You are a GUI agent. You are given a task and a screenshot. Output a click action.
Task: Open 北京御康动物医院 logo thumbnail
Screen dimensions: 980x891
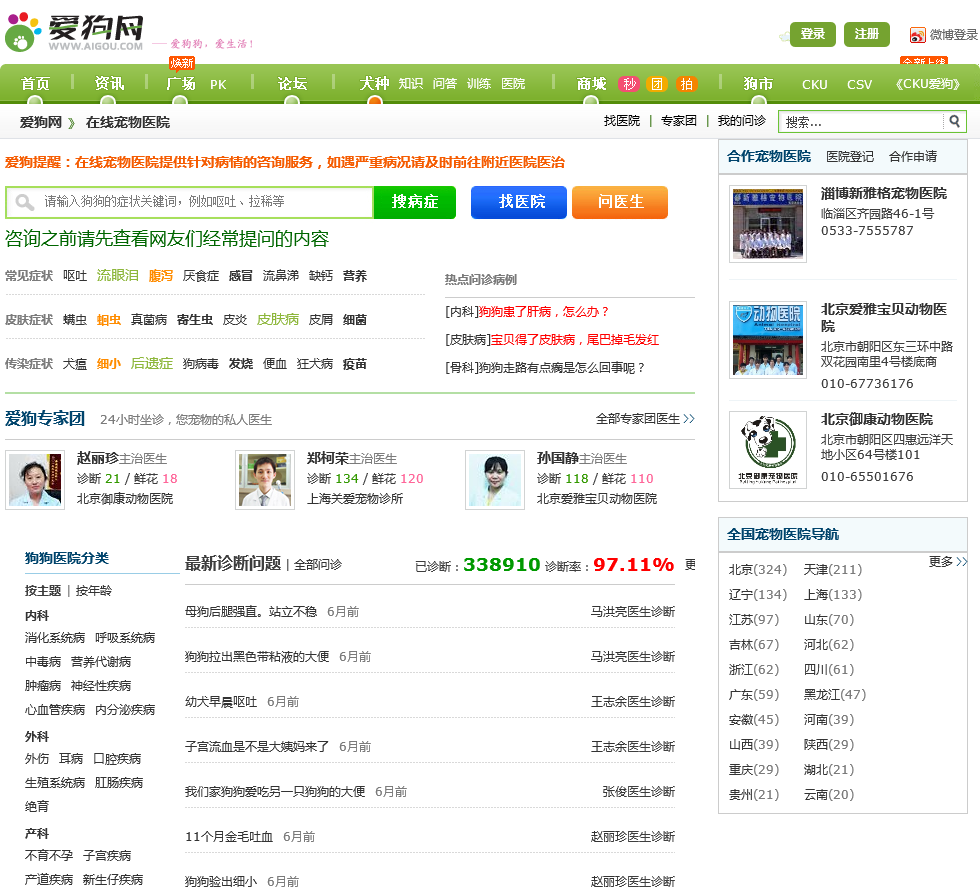768,449
